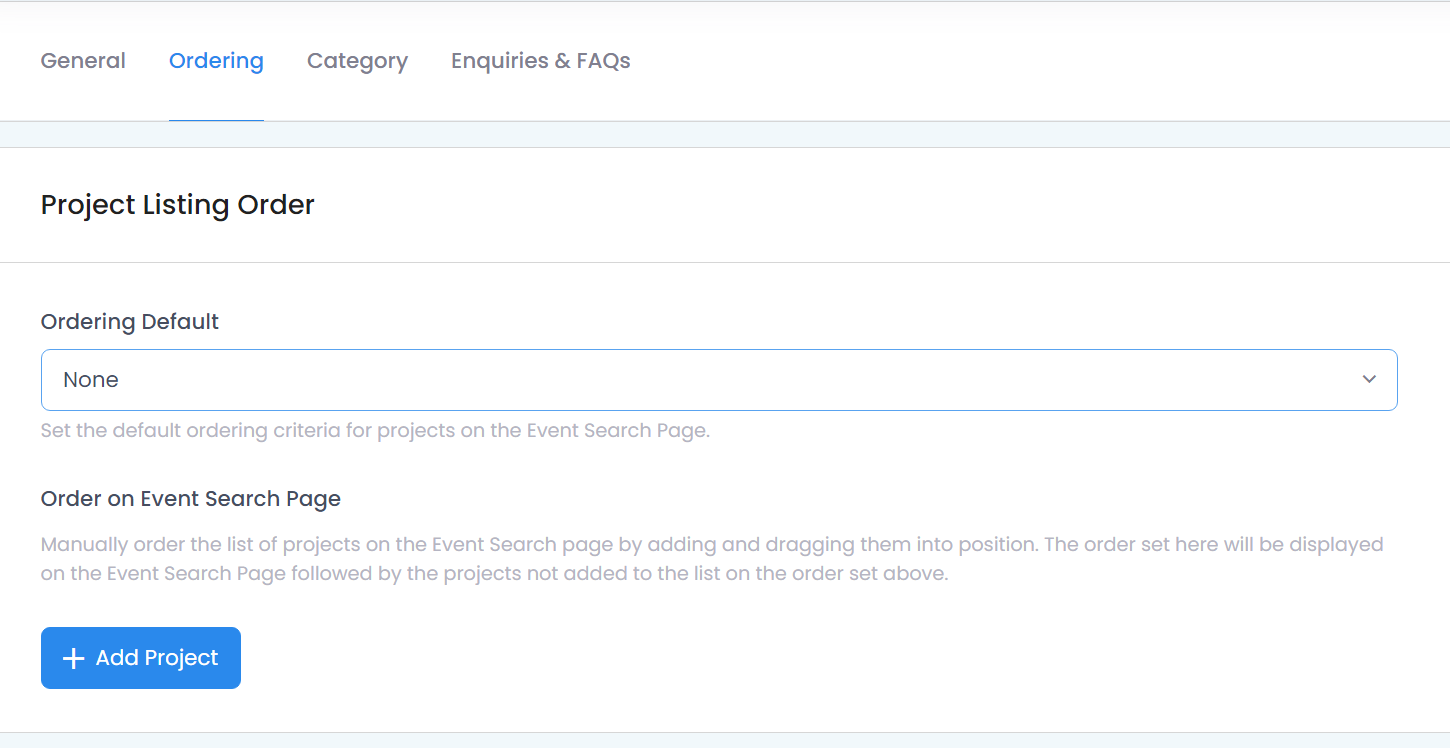Click the "Set the default ordering criteria" hint
Viewport: 1450px width, 748px height.
(375, 432)
